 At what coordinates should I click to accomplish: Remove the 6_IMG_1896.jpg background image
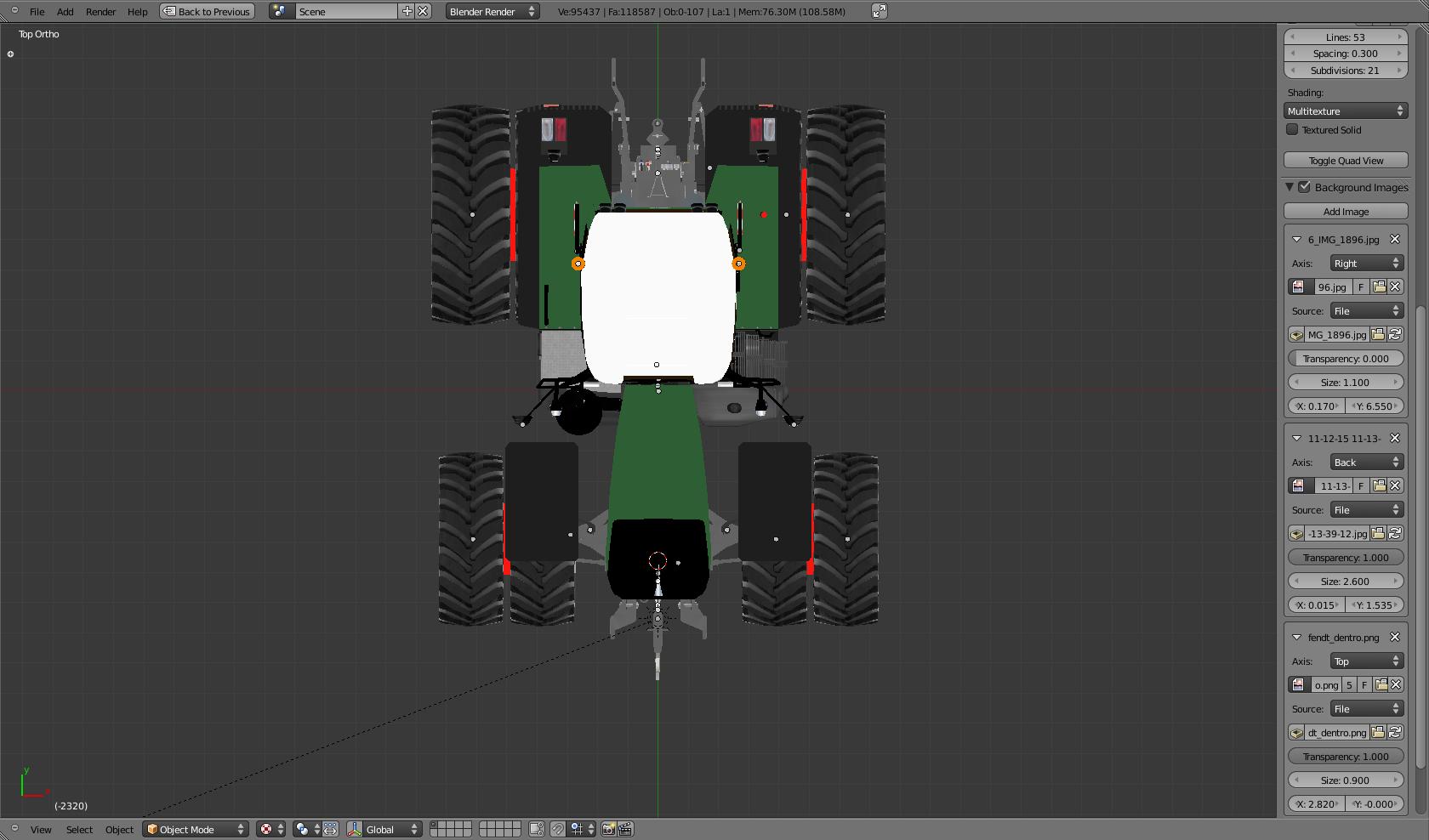point(1395,240)
